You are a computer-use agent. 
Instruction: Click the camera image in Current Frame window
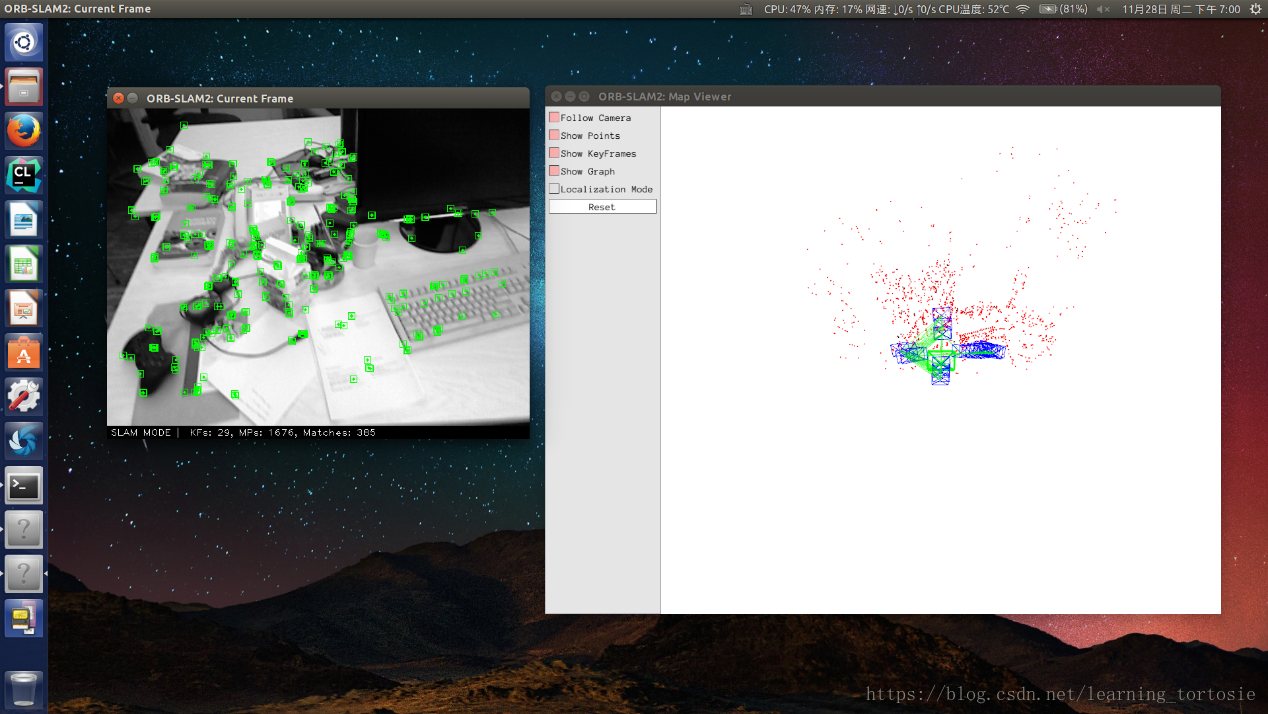pyautogui.click(x=318, y=267)
